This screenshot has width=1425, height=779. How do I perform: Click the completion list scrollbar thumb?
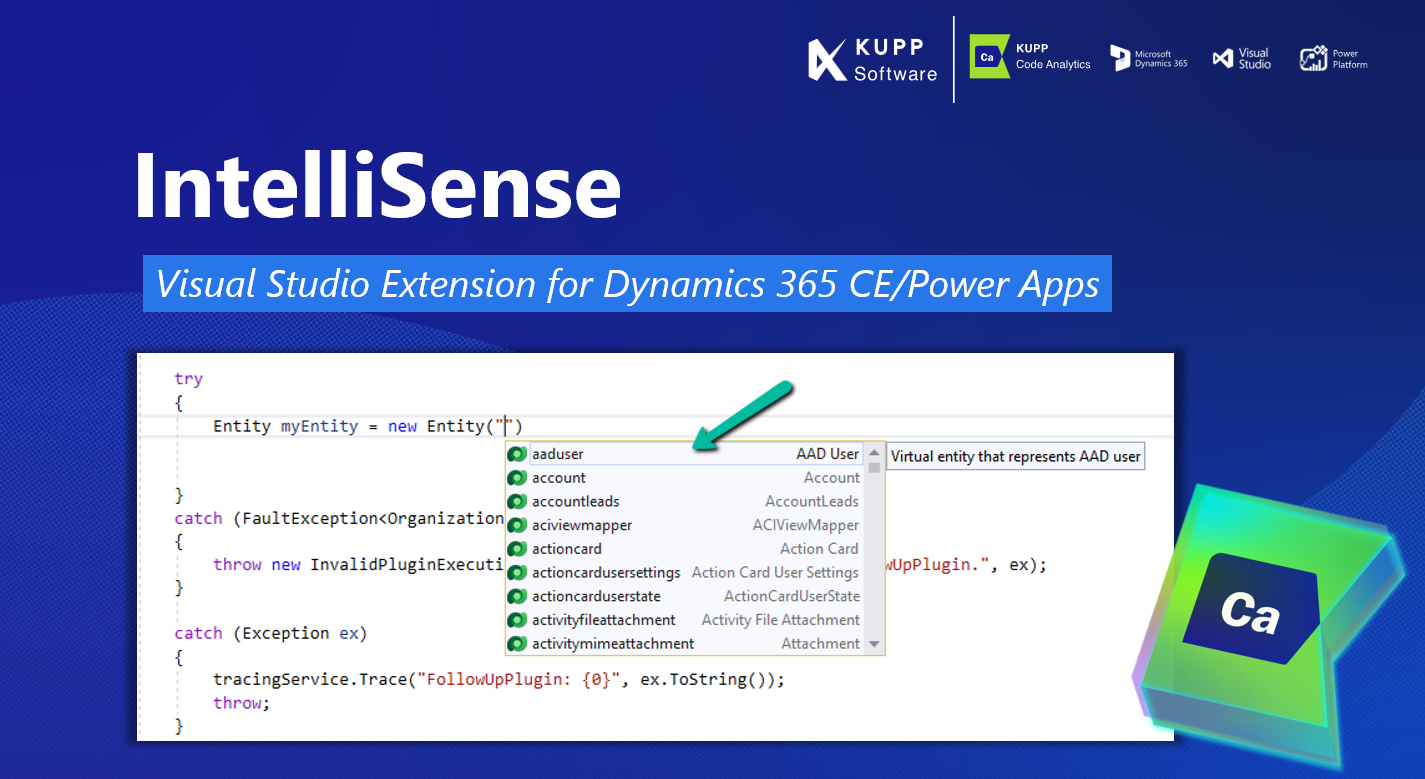874,467
